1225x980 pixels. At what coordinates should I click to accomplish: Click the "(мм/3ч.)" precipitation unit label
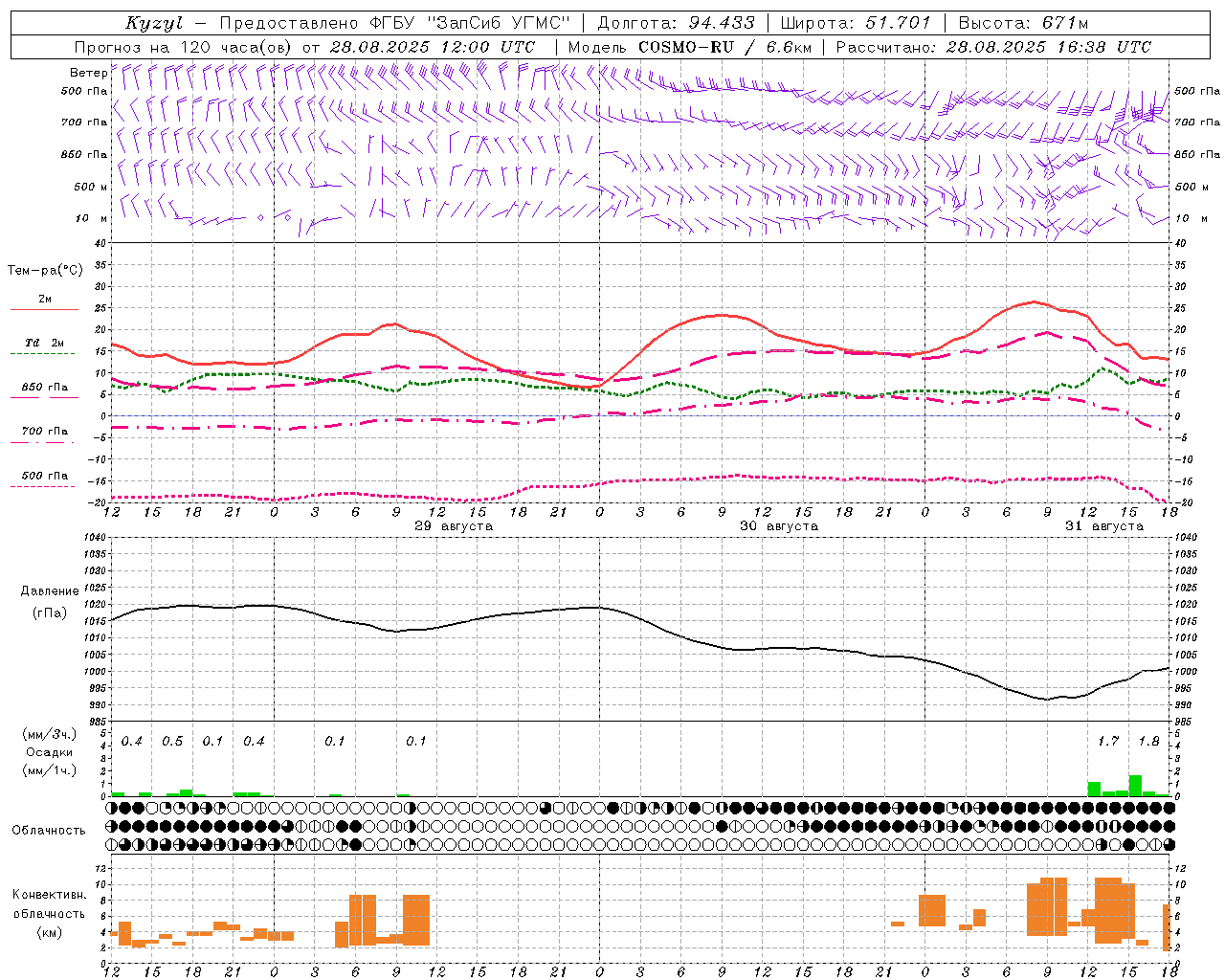click(49, 735)
